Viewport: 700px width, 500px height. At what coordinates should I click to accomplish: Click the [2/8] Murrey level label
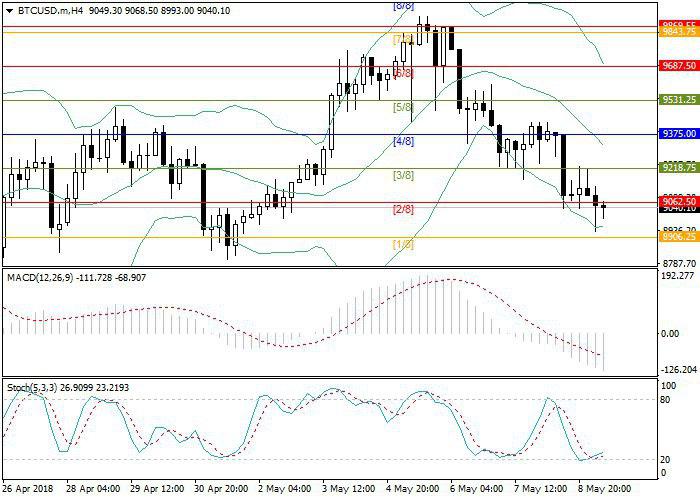click(403, 210)
